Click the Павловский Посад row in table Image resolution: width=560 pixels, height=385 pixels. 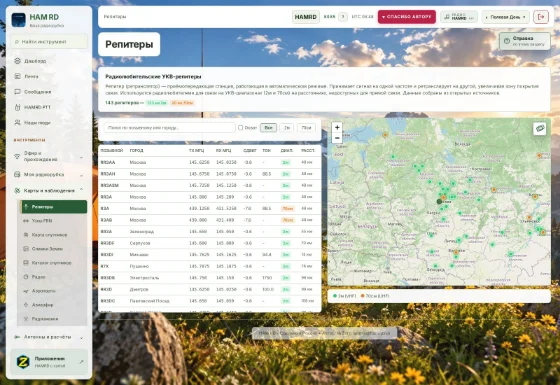tap(210, 301)
